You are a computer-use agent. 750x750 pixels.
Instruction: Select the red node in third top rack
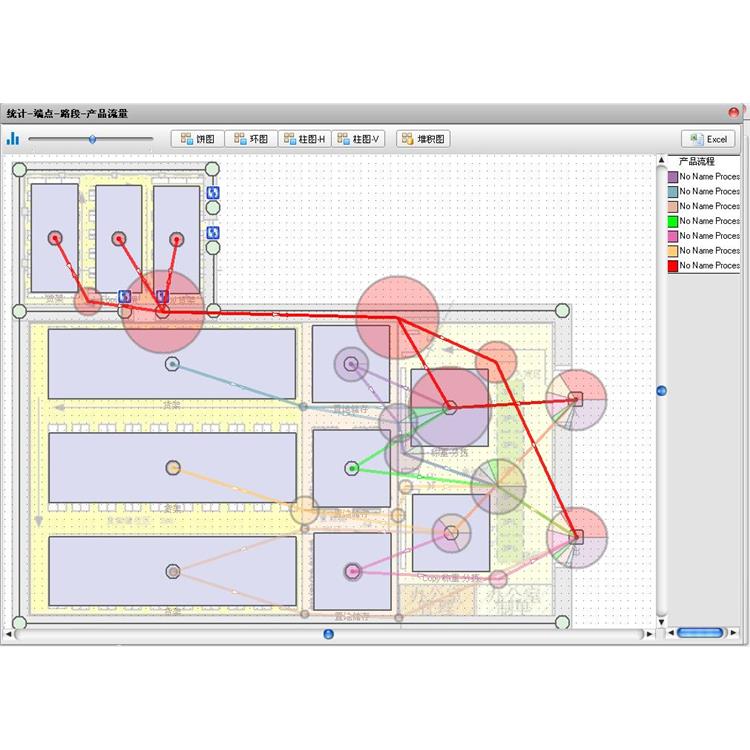(176, 239)
